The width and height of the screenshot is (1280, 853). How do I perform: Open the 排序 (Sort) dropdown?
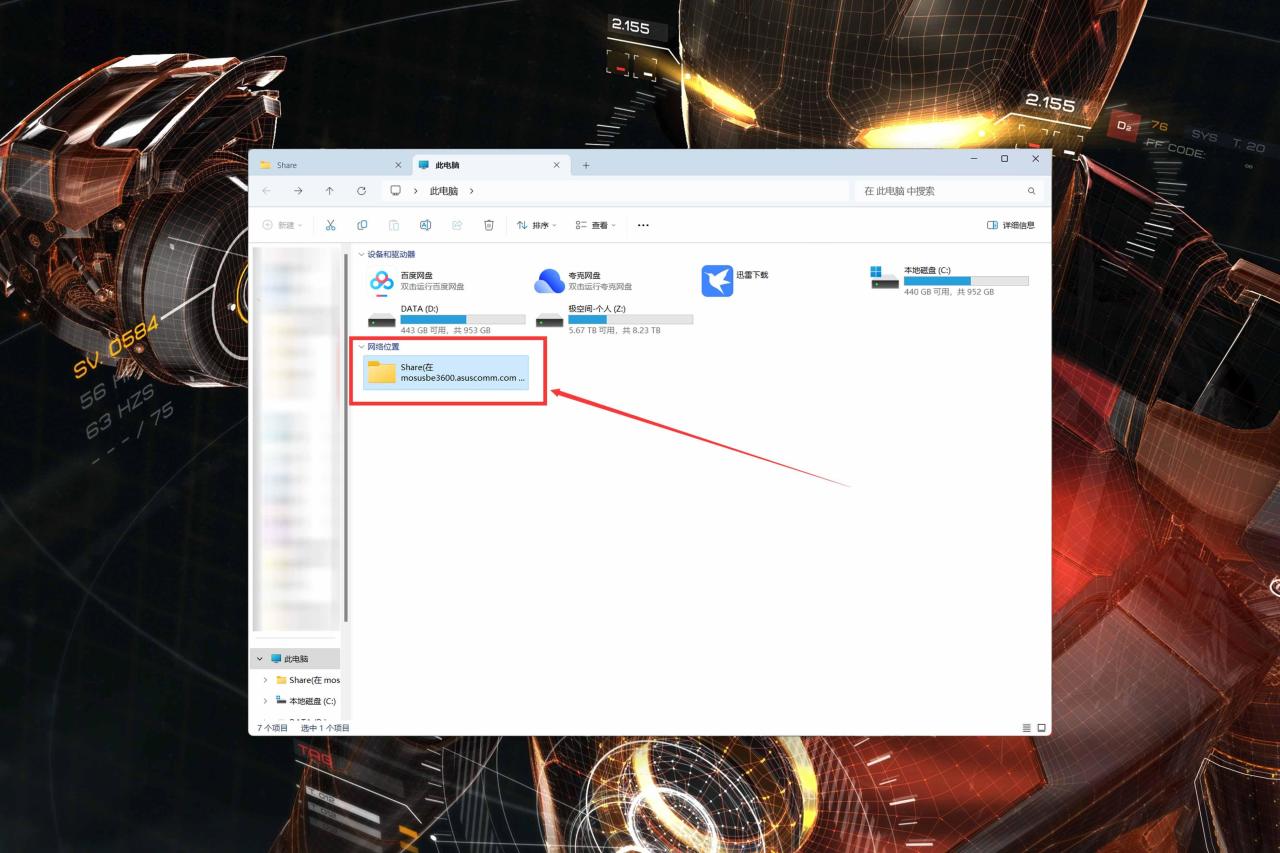(537, 225)
